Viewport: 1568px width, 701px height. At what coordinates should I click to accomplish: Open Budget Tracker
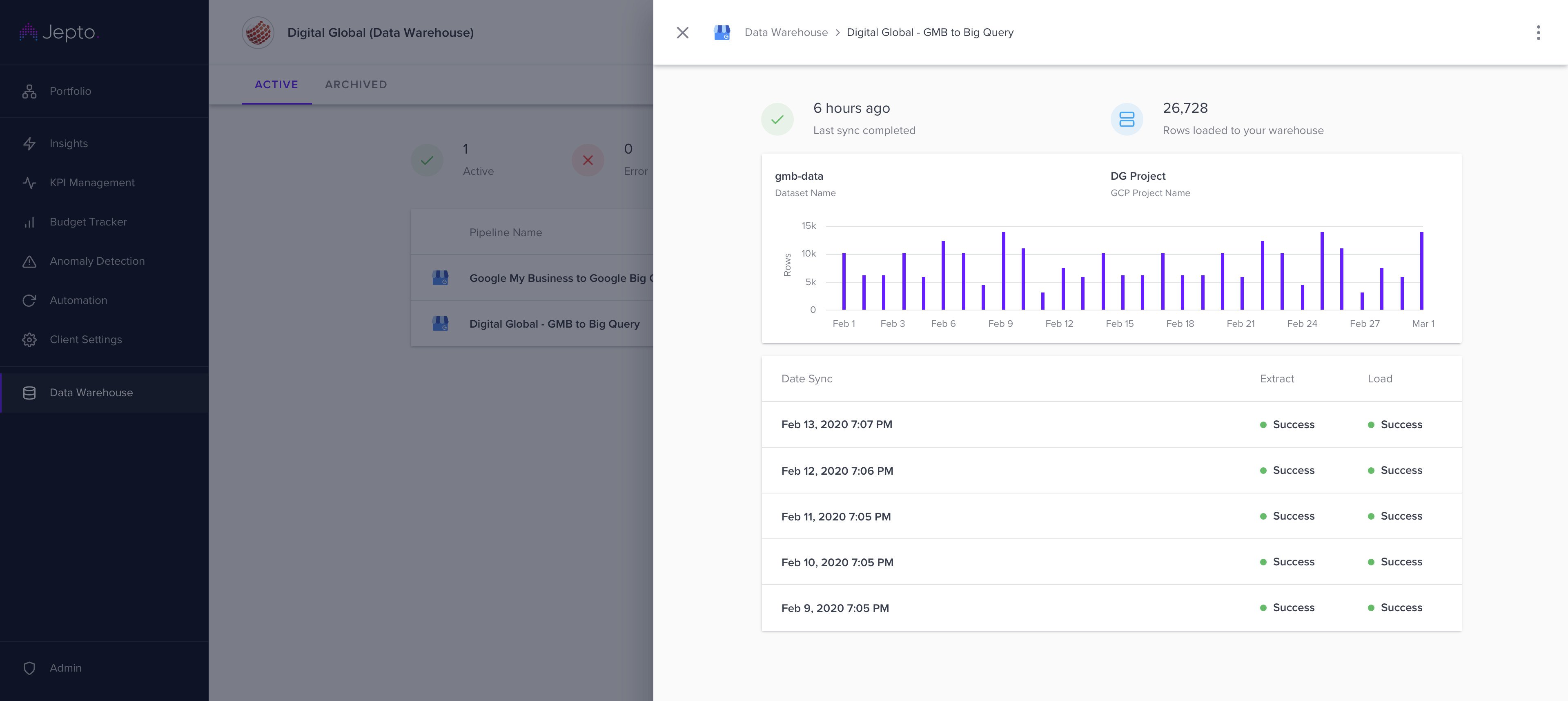tap(104, 222)
